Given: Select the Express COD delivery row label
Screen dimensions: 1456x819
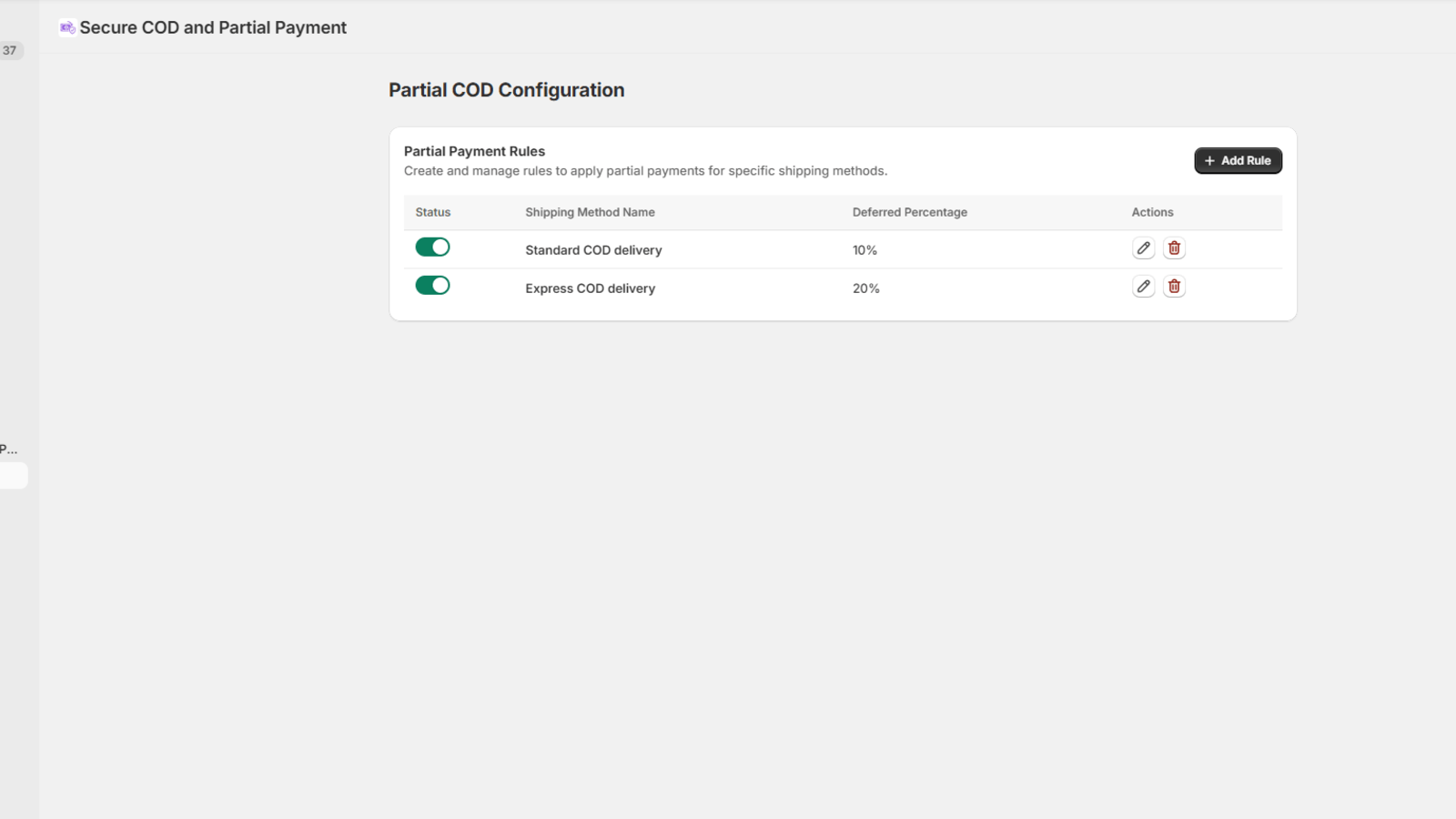Looking at the screenshot, I should [590, 288].
